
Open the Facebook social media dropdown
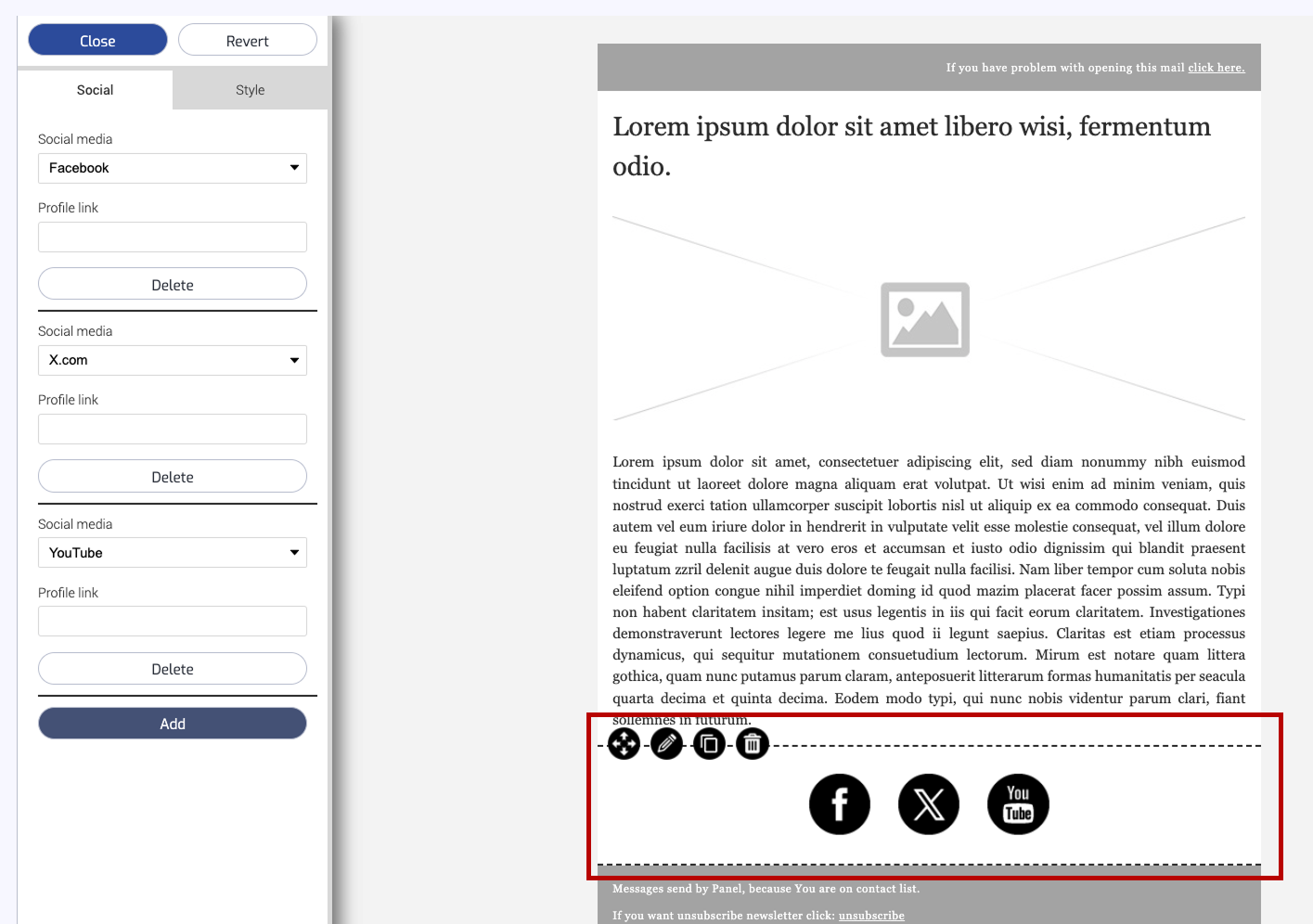173,168
